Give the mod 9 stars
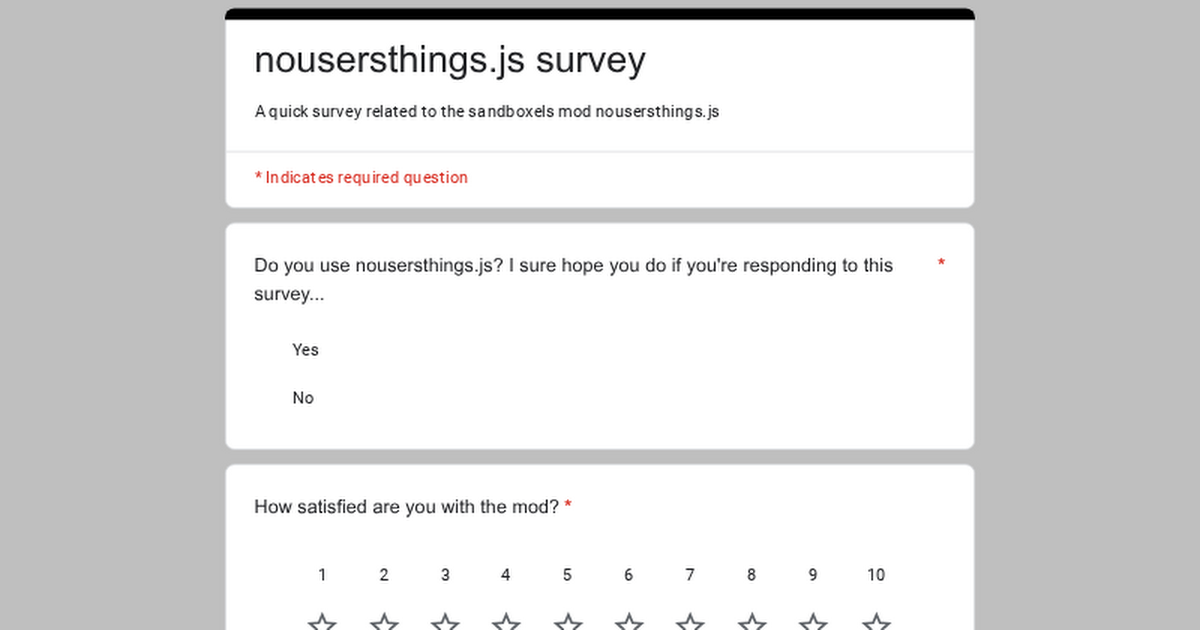 [x=812, y=620]
